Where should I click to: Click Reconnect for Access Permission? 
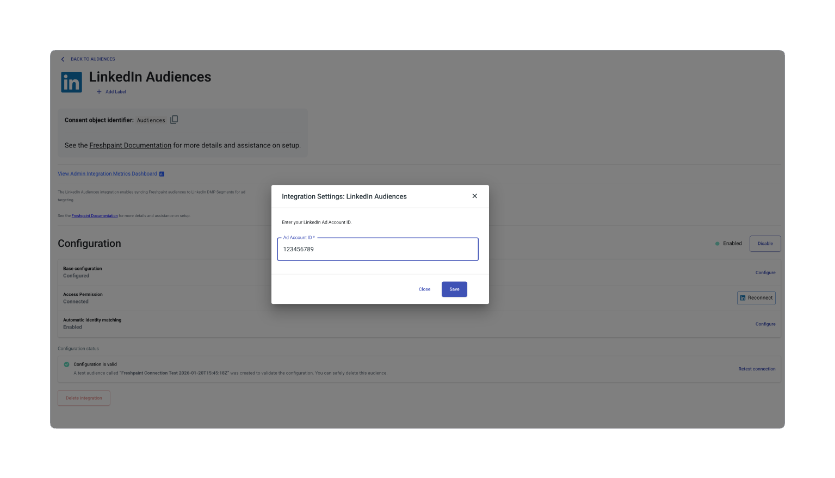click(x=756, y=298)
